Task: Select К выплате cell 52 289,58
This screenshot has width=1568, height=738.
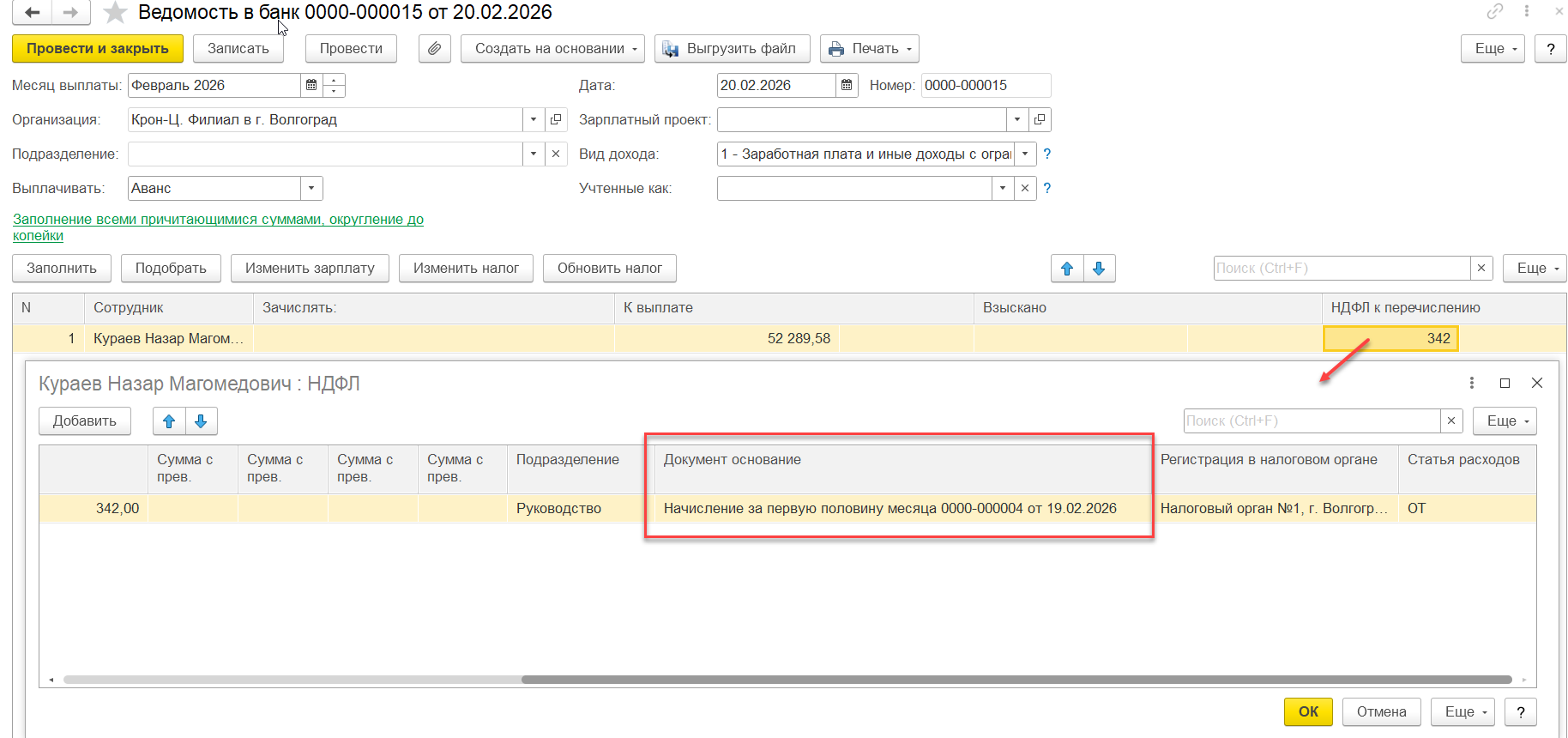Action: 727,339
